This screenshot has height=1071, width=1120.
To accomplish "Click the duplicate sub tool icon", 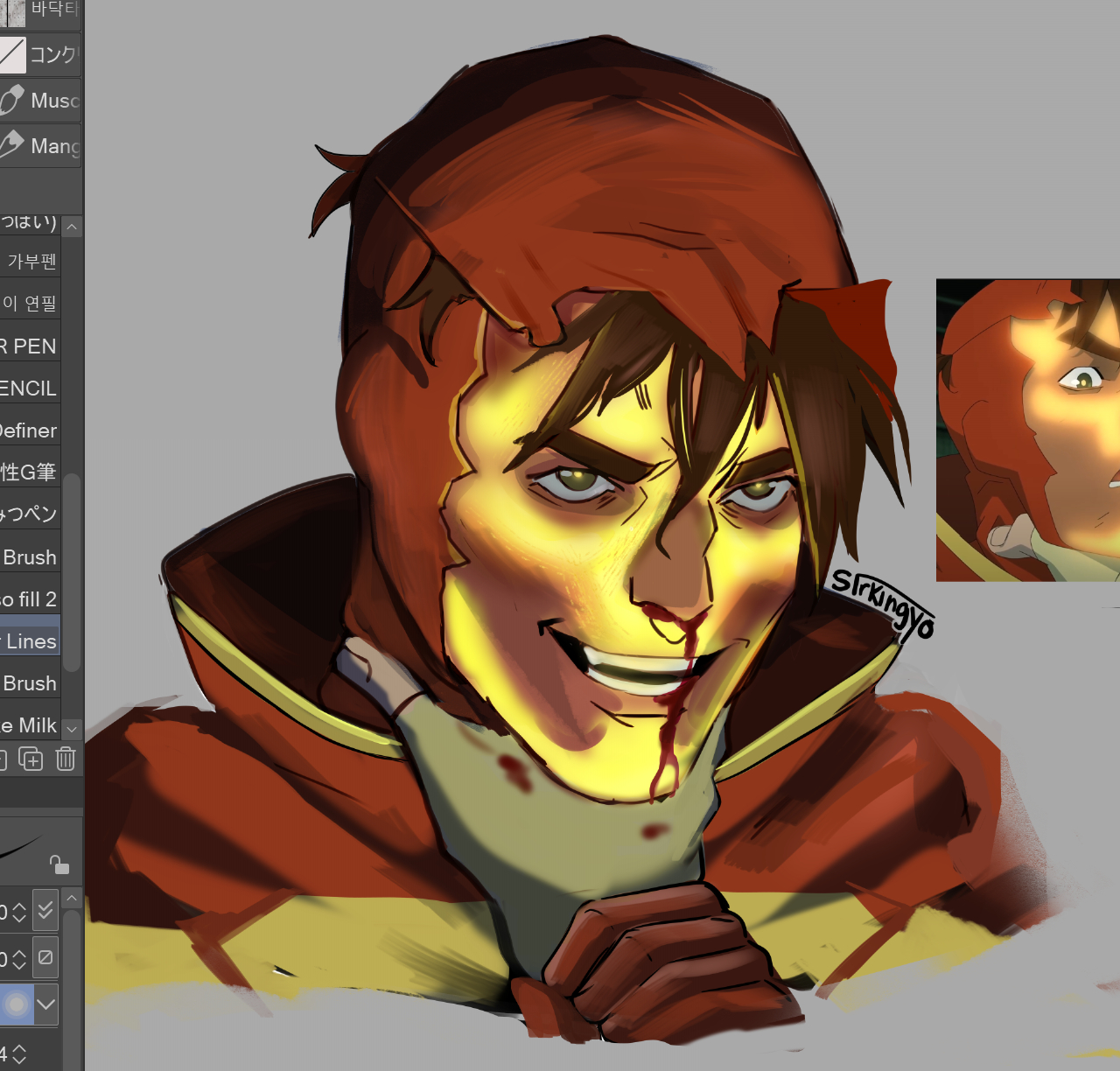I will tap(31, 759).
